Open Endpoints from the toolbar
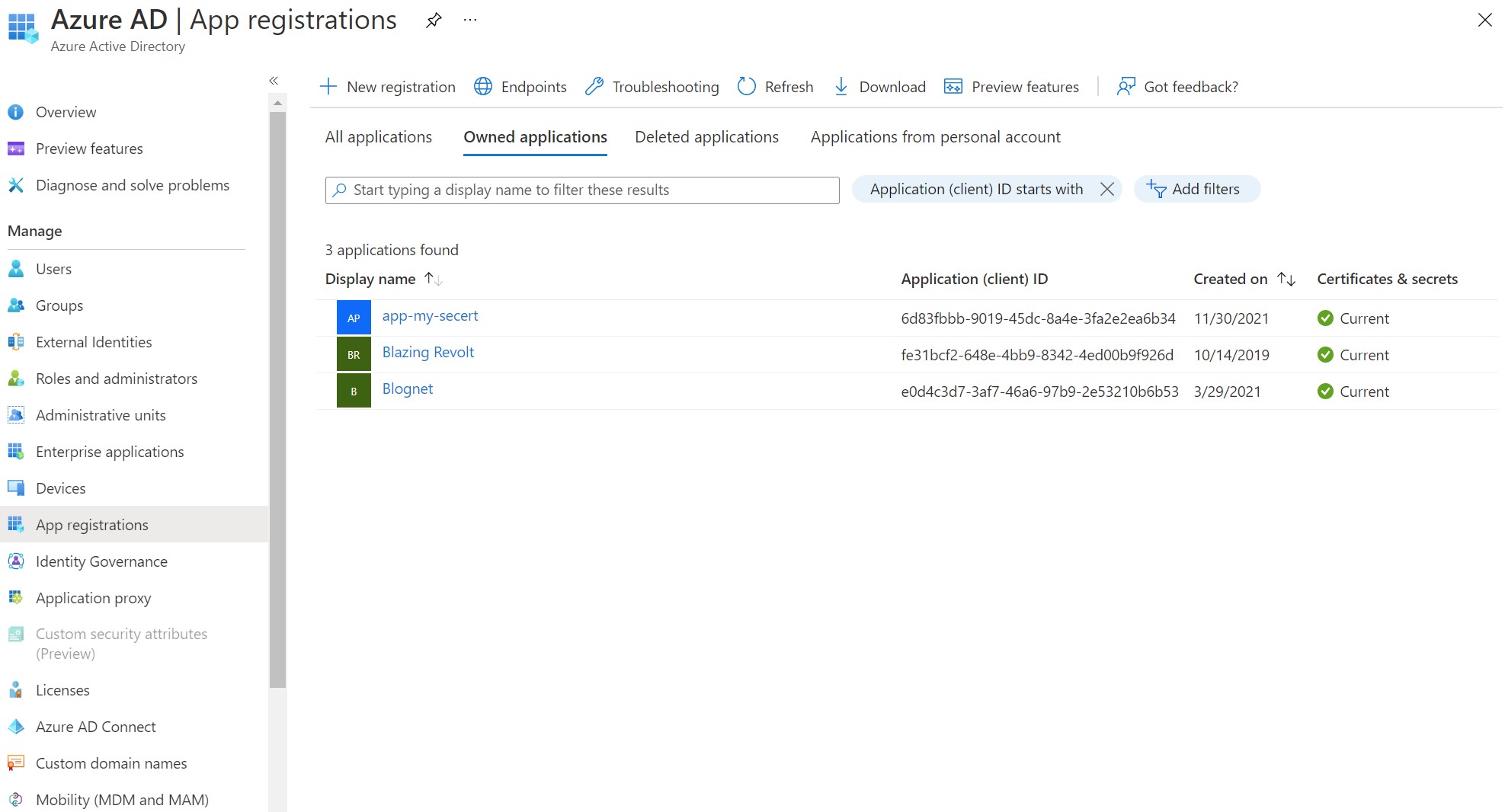 tap(520, 86)
